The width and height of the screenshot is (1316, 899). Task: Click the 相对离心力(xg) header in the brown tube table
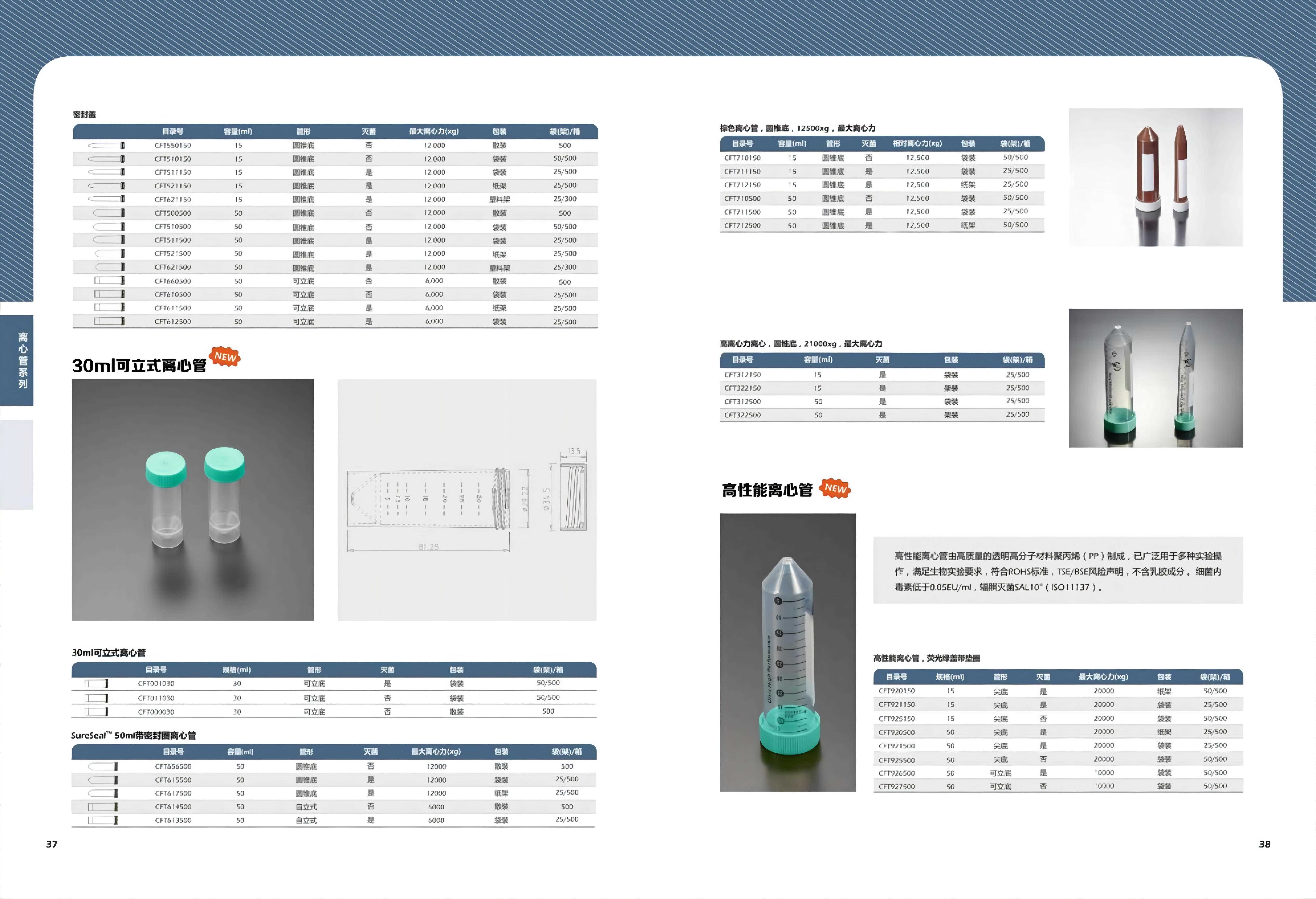click(x=917, y=144)
